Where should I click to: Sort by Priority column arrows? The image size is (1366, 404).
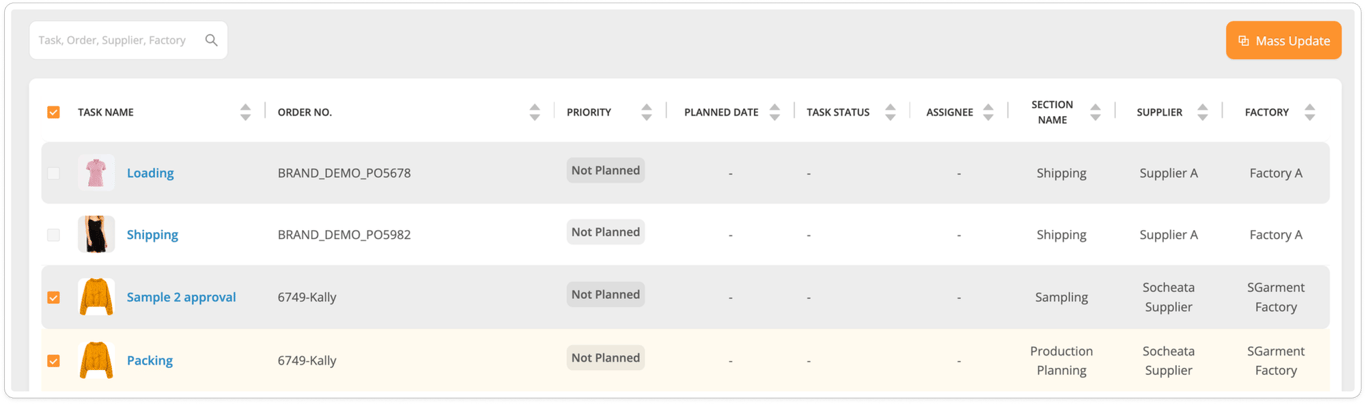click(x=646, y=112)
